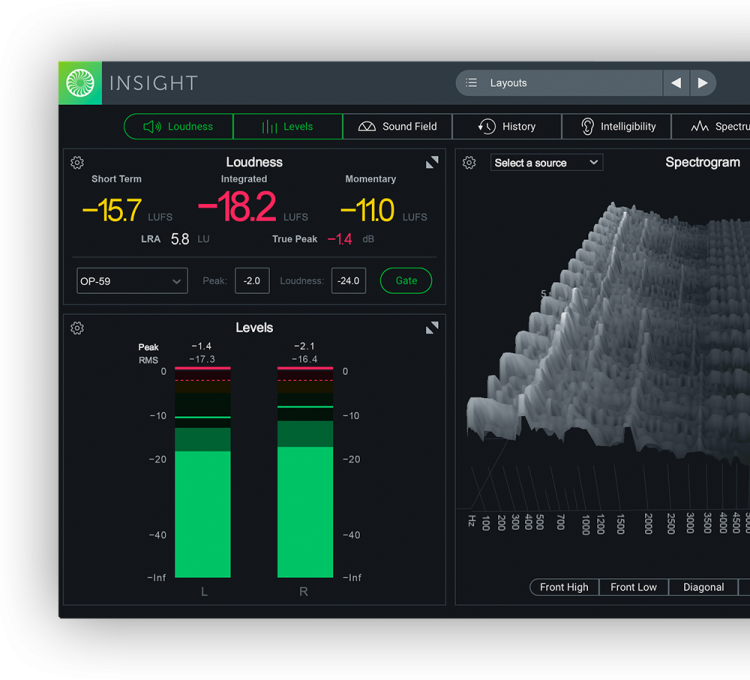This screenshot has width=750, height=680.
Task: Click the Momentary value -11.0
Action: click(367, 210)
